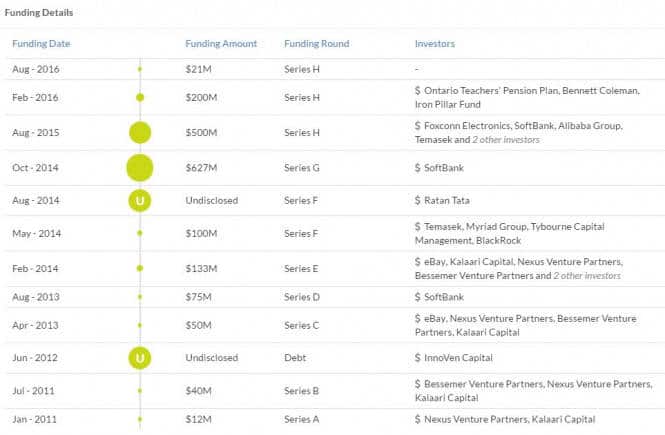665x435 pixels.
Task: Expand '2 other investors' in the Feb 2014 row
Action: [587, 275]
